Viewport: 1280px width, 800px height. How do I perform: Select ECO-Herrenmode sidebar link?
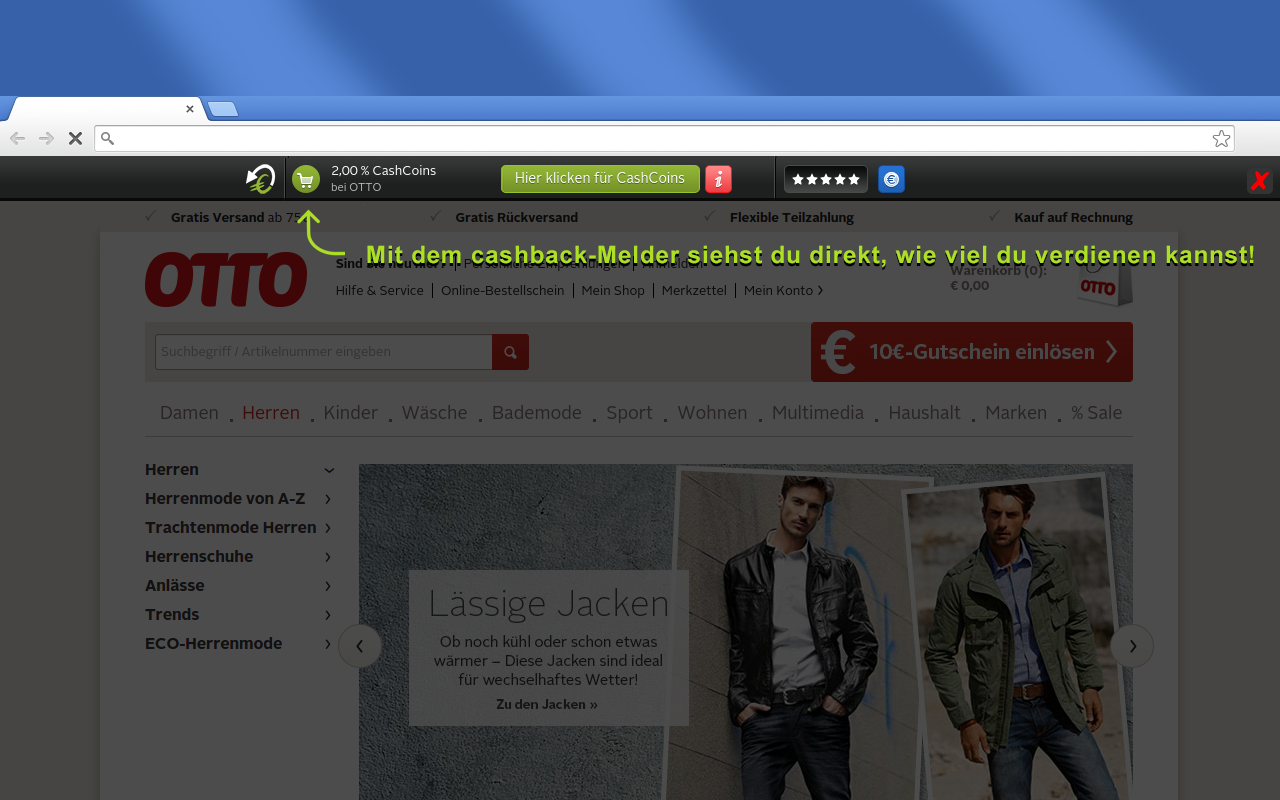point(214,643)
